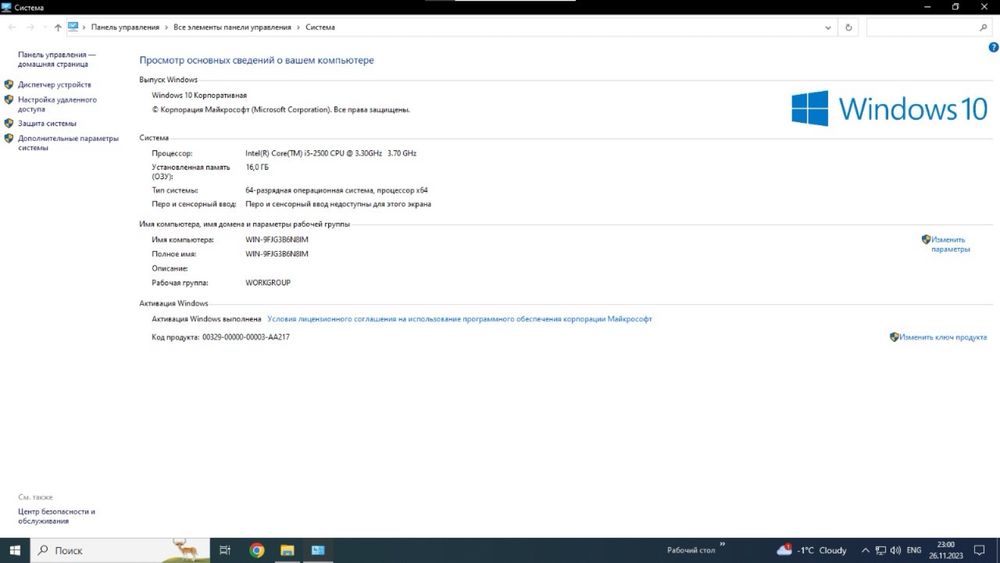Launch Google Chrome from taskbar
This screenshot has height=563, width=1000.
pos(256,550)
